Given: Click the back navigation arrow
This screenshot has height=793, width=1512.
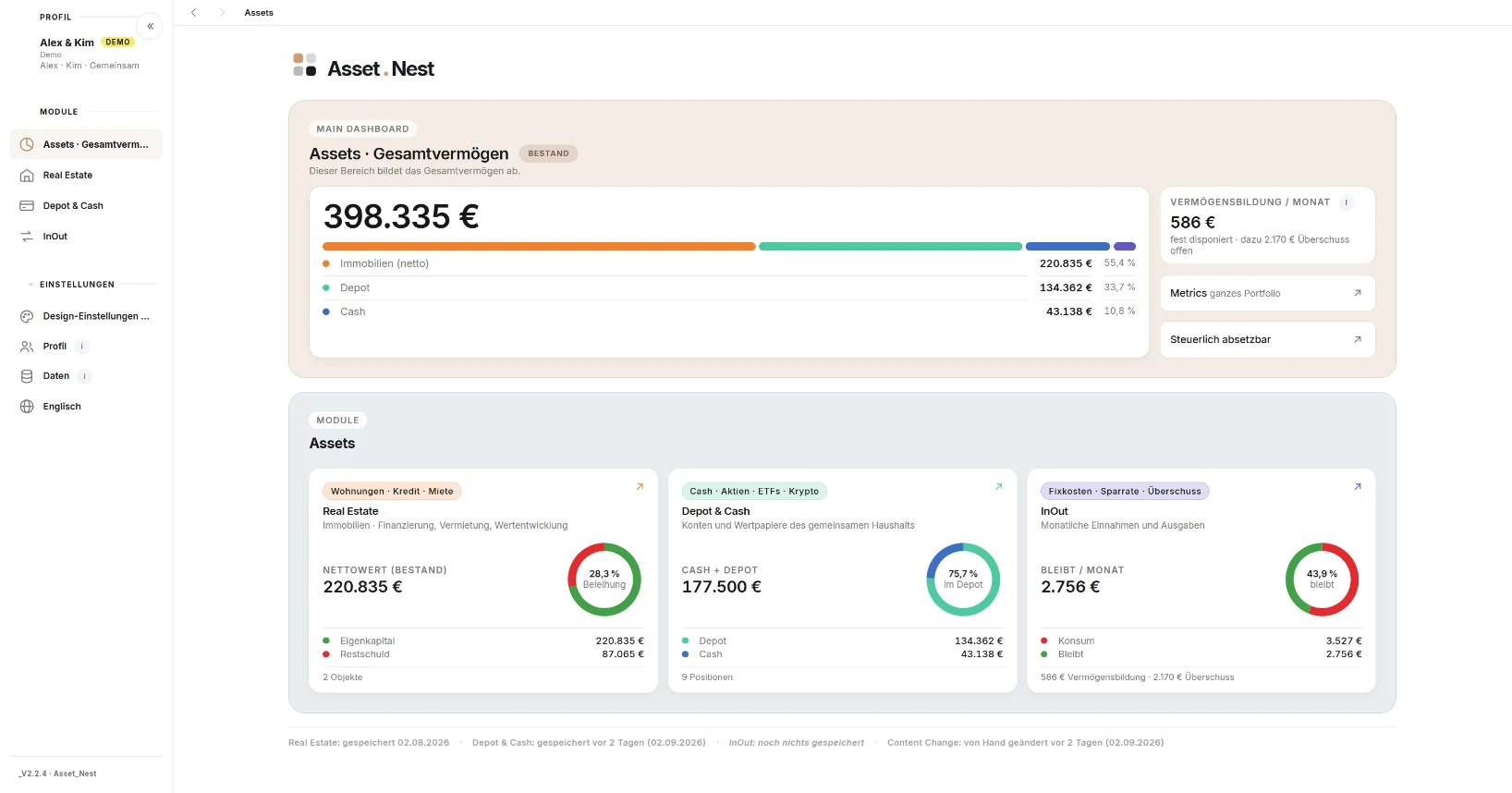Looking at the screenshot, I should click(193, 13).
